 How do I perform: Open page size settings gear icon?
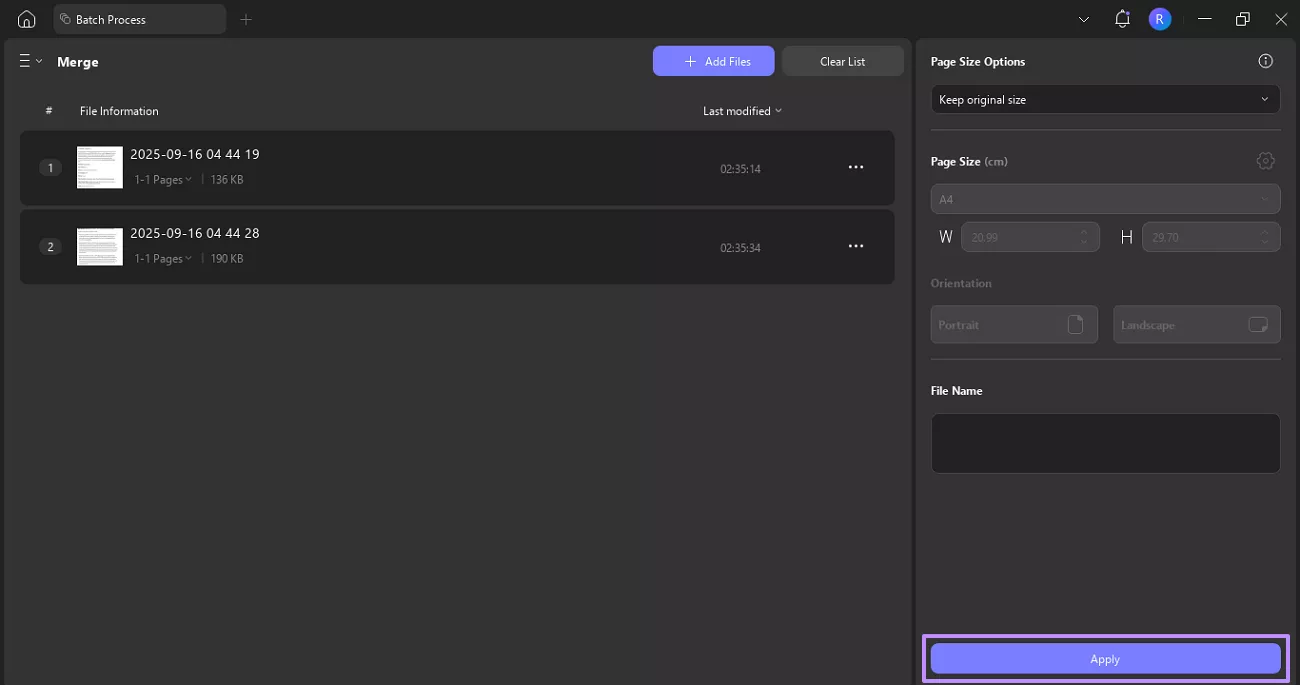point(1266,161)
